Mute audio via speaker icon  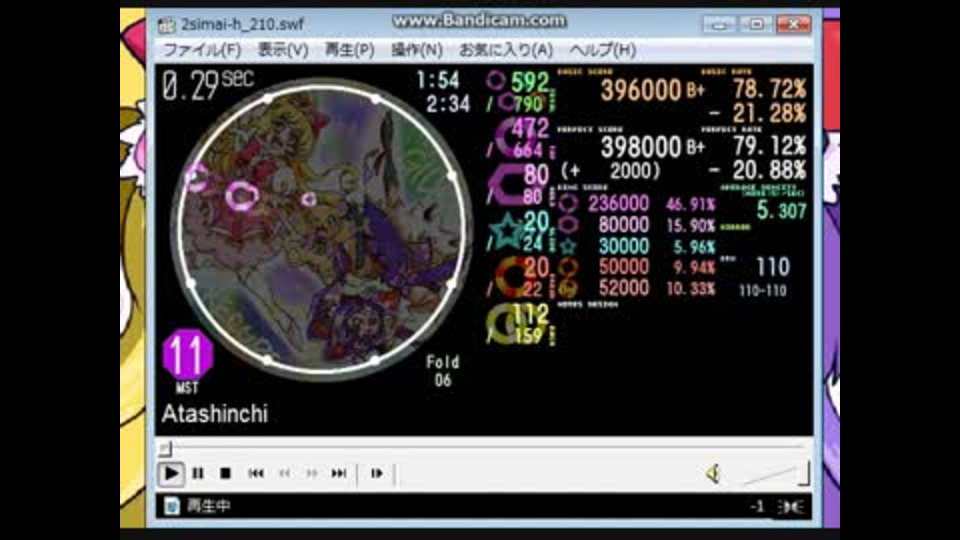coord(713,473)
